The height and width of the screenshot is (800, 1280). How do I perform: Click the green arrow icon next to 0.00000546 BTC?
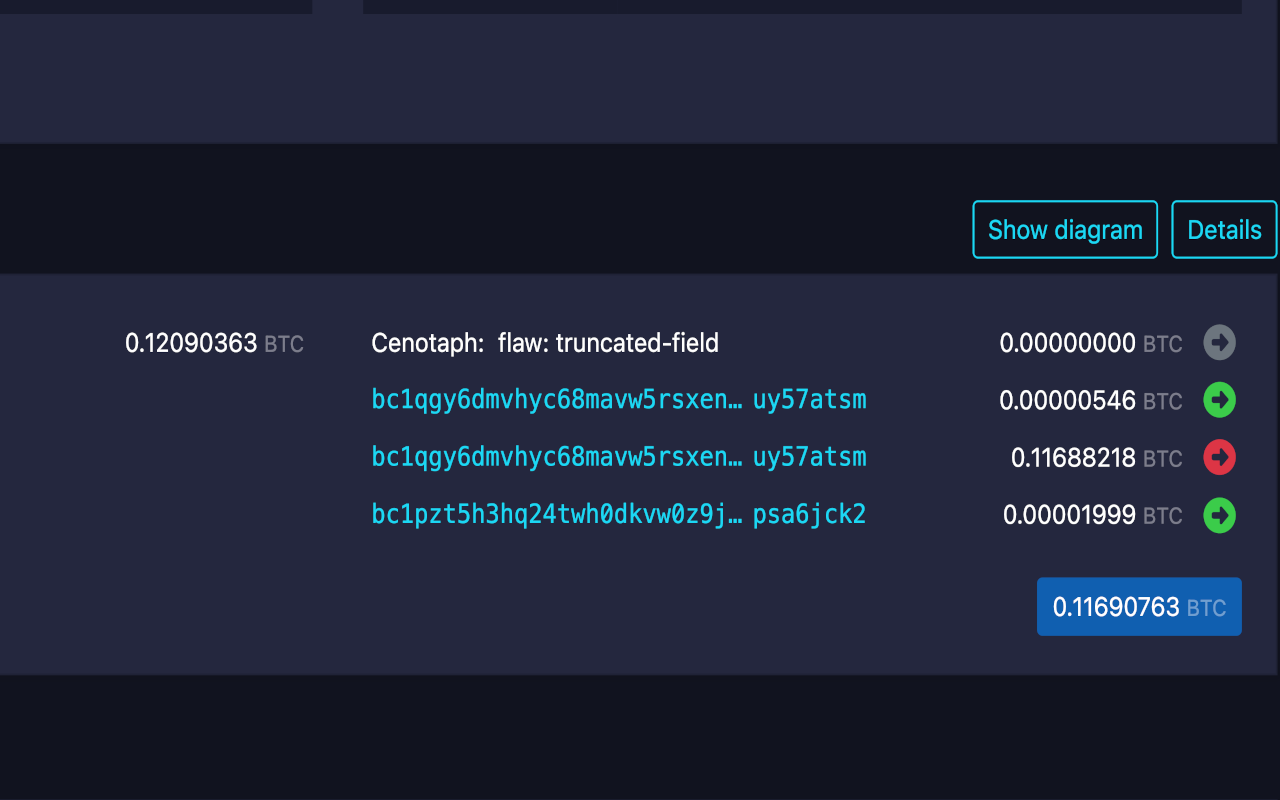(1218, 400)
